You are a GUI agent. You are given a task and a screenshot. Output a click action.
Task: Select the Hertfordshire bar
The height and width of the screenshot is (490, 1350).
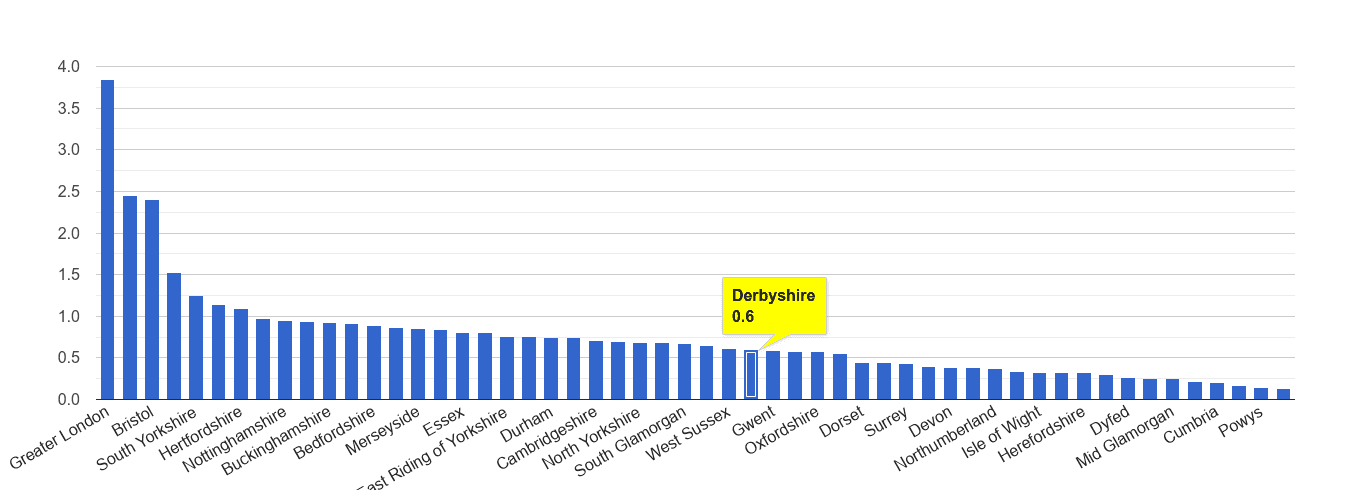tap(240, 354)
